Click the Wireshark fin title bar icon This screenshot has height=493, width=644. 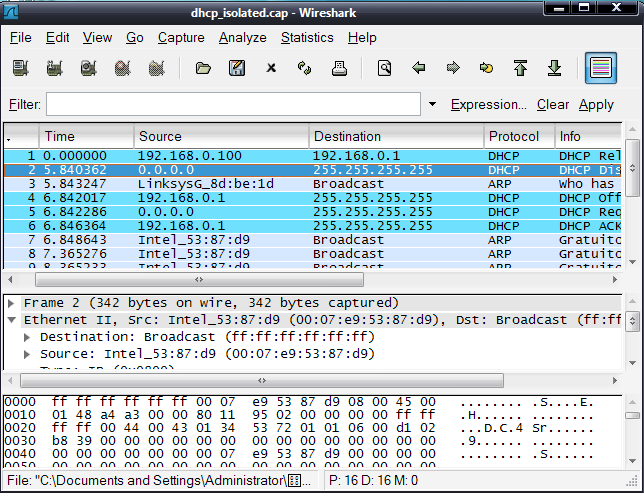coord(11,12)
